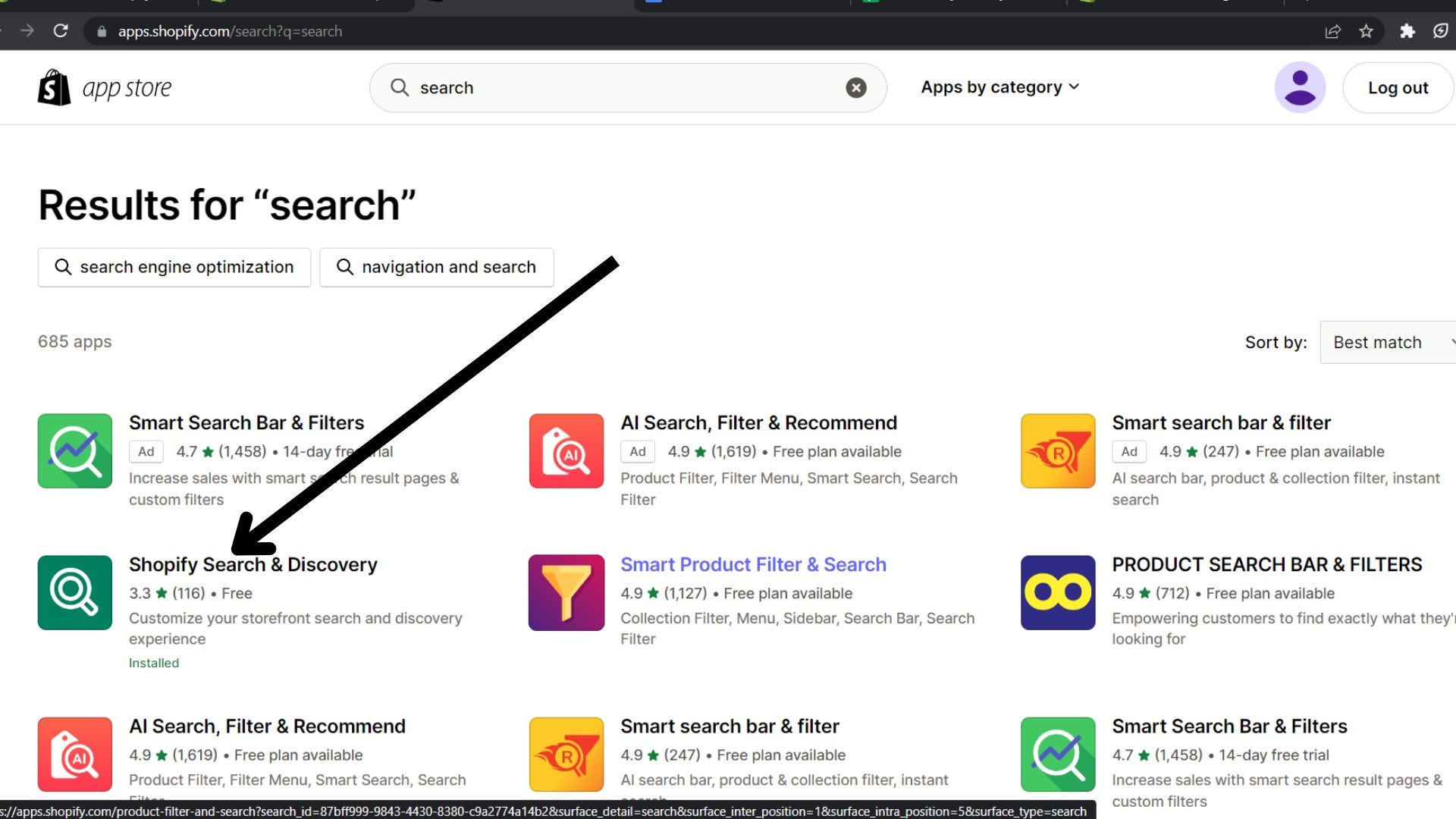Screen dimensions: 1456x819
Task: Click the share page icon in address bar
Action: click(x=1333, y=31)
